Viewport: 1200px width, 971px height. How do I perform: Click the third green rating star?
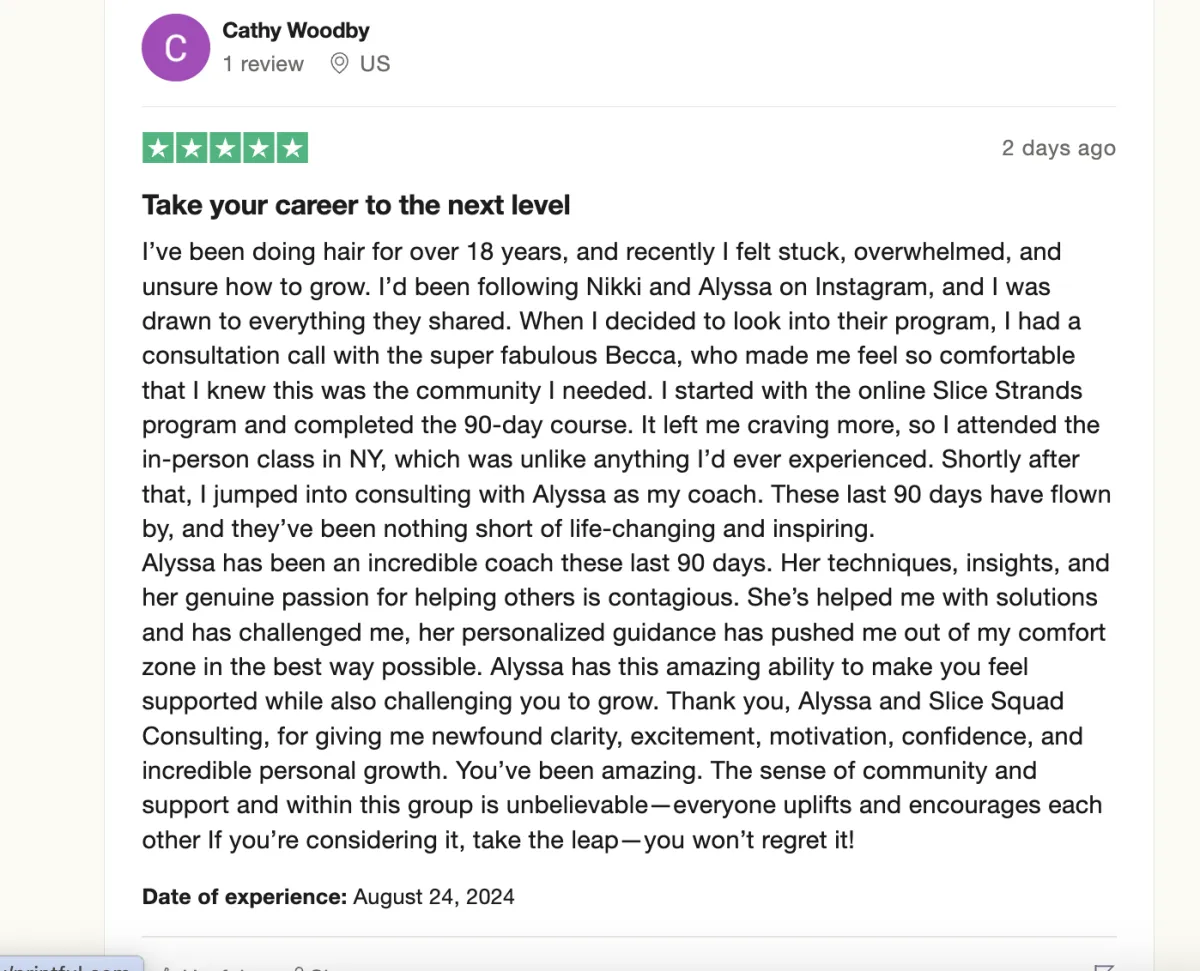[x=225, y=148]
